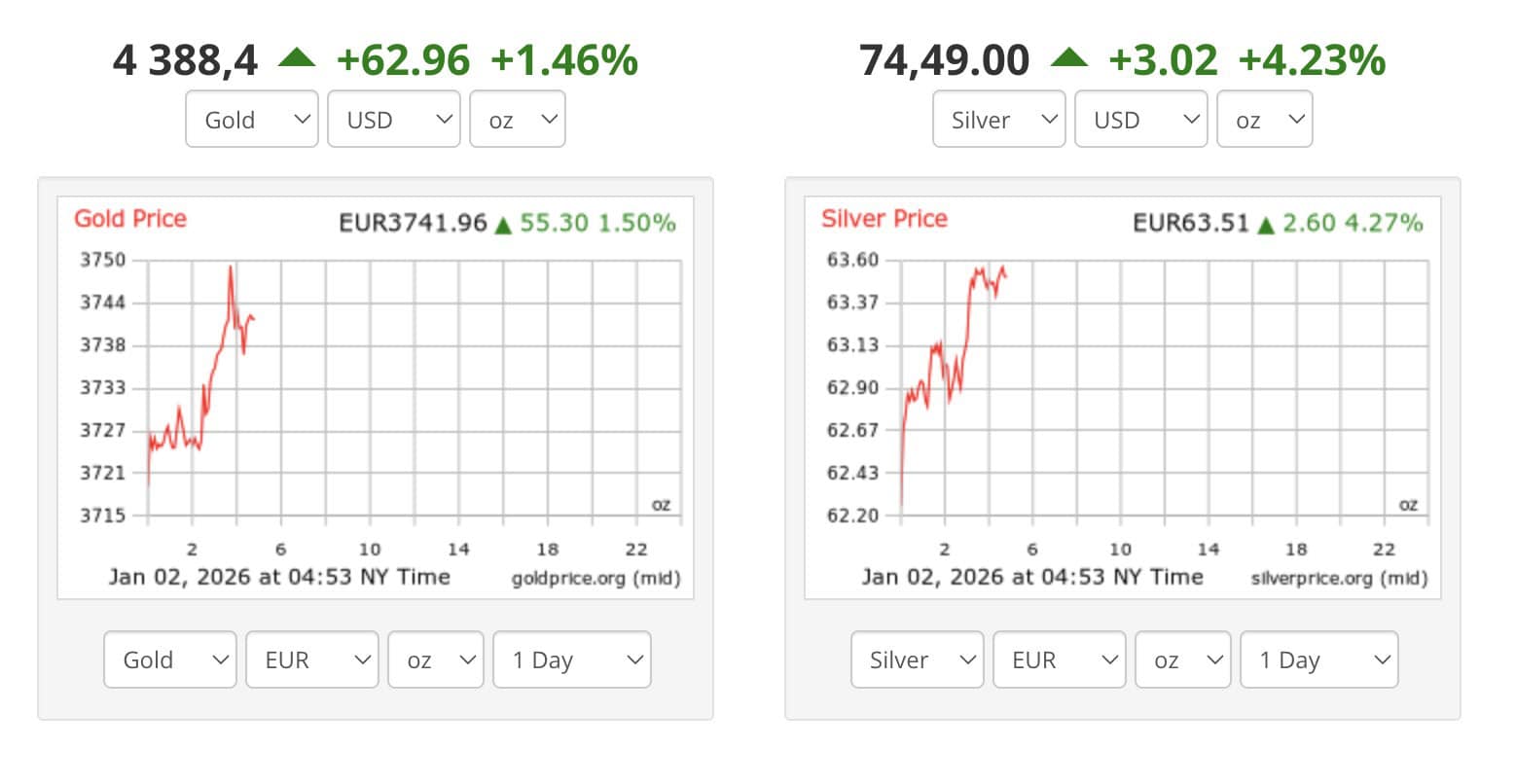Change the EUR currency below the silver chart

pos(1059,659)
